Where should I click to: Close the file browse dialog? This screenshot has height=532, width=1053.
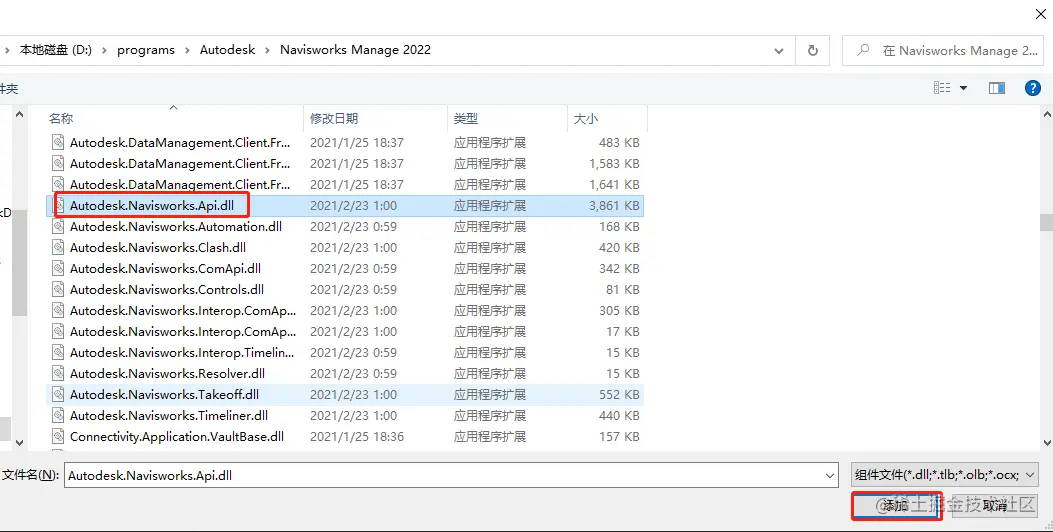coord(1040,13)
